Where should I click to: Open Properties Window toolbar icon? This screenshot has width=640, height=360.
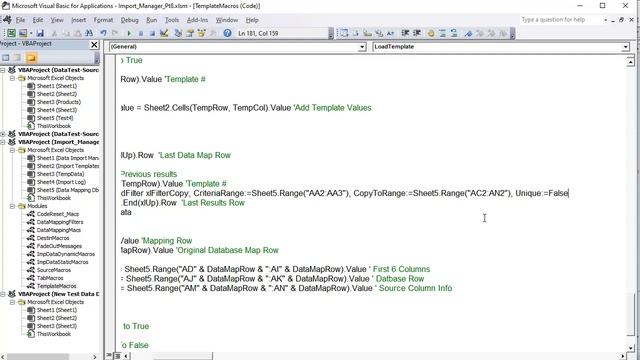click(x=190, y=33)
